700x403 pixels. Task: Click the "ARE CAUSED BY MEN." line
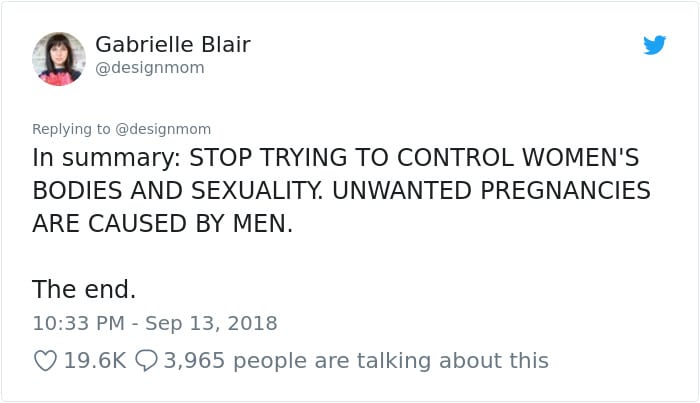pyautogui.click(x=163, y=222)
